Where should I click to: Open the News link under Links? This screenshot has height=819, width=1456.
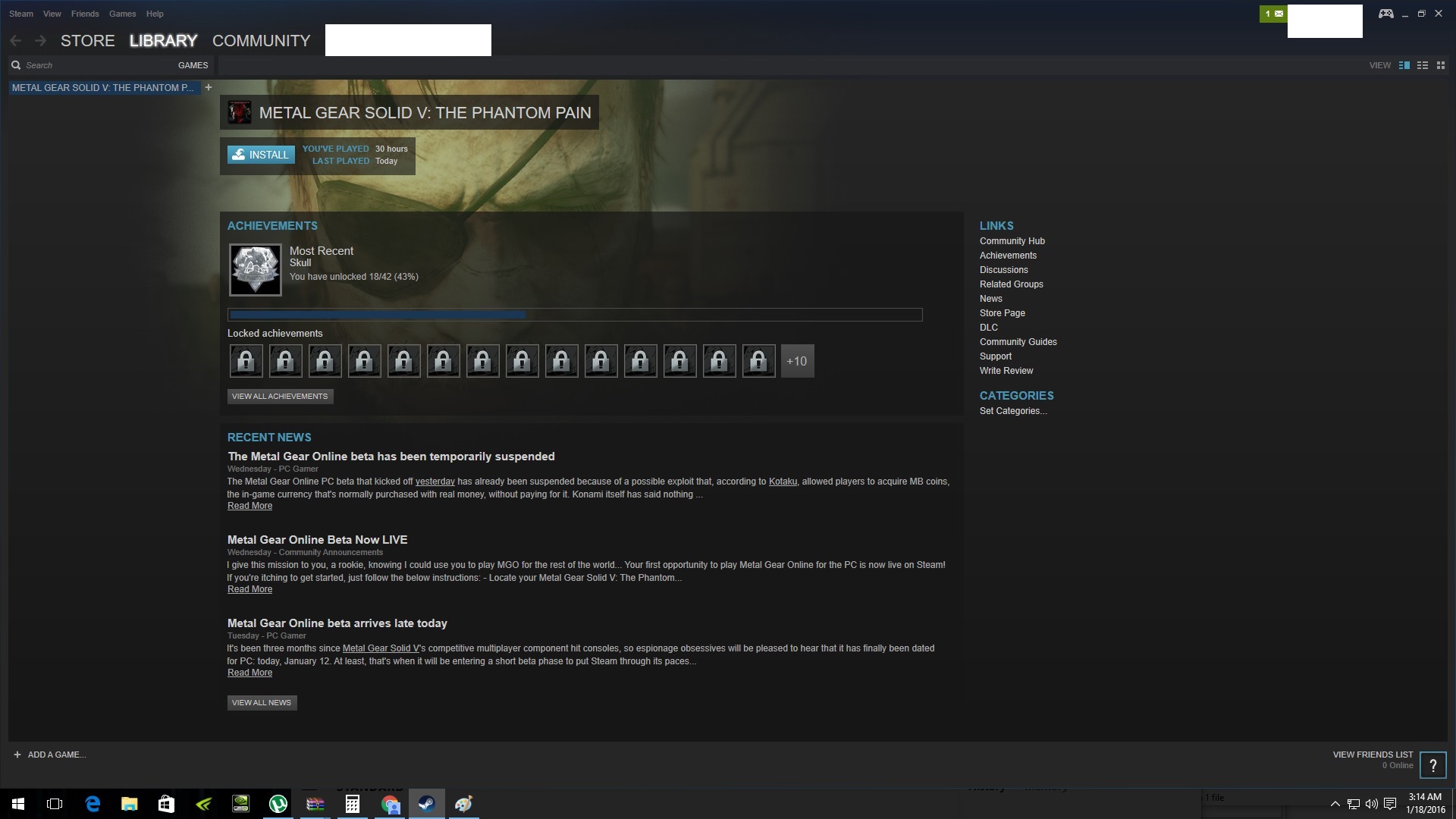(991, 299)
